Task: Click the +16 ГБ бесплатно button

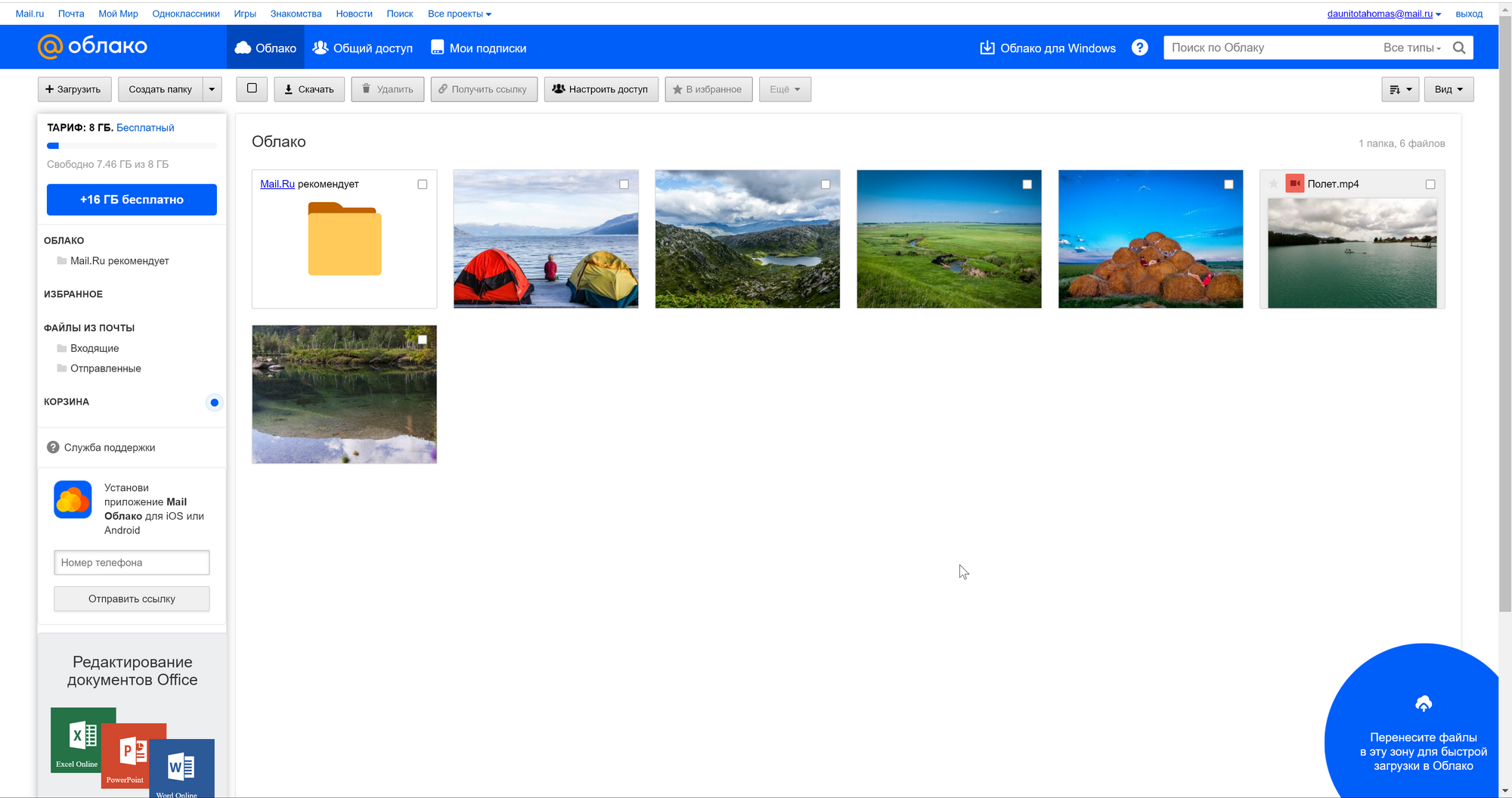Action: tap(132, 199)
